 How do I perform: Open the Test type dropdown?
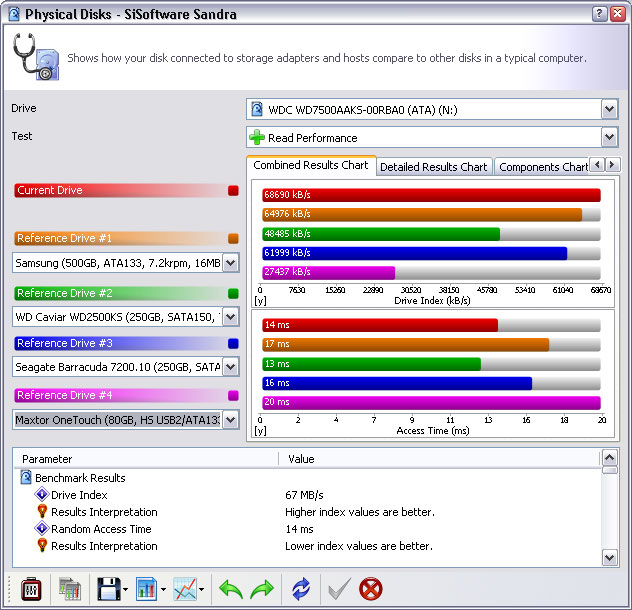click(609, 137)
